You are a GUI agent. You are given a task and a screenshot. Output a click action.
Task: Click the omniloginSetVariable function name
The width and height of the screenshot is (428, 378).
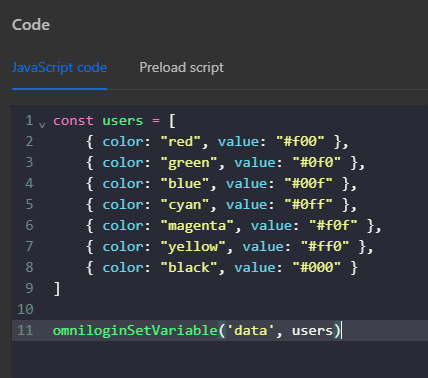135,330
